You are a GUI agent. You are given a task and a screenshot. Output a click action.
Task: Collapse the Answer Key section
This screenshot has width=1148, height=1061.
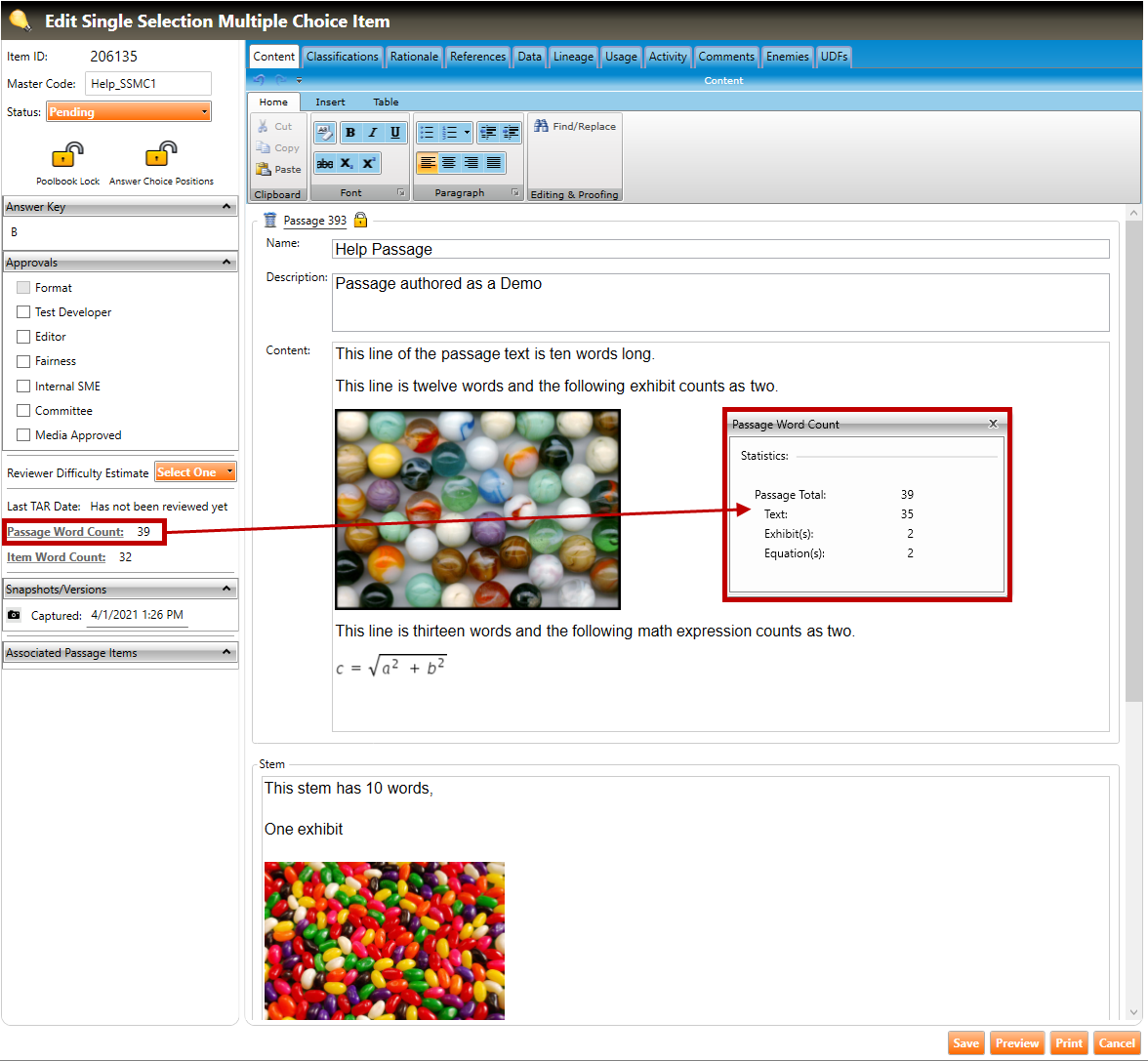click(226, 207)
